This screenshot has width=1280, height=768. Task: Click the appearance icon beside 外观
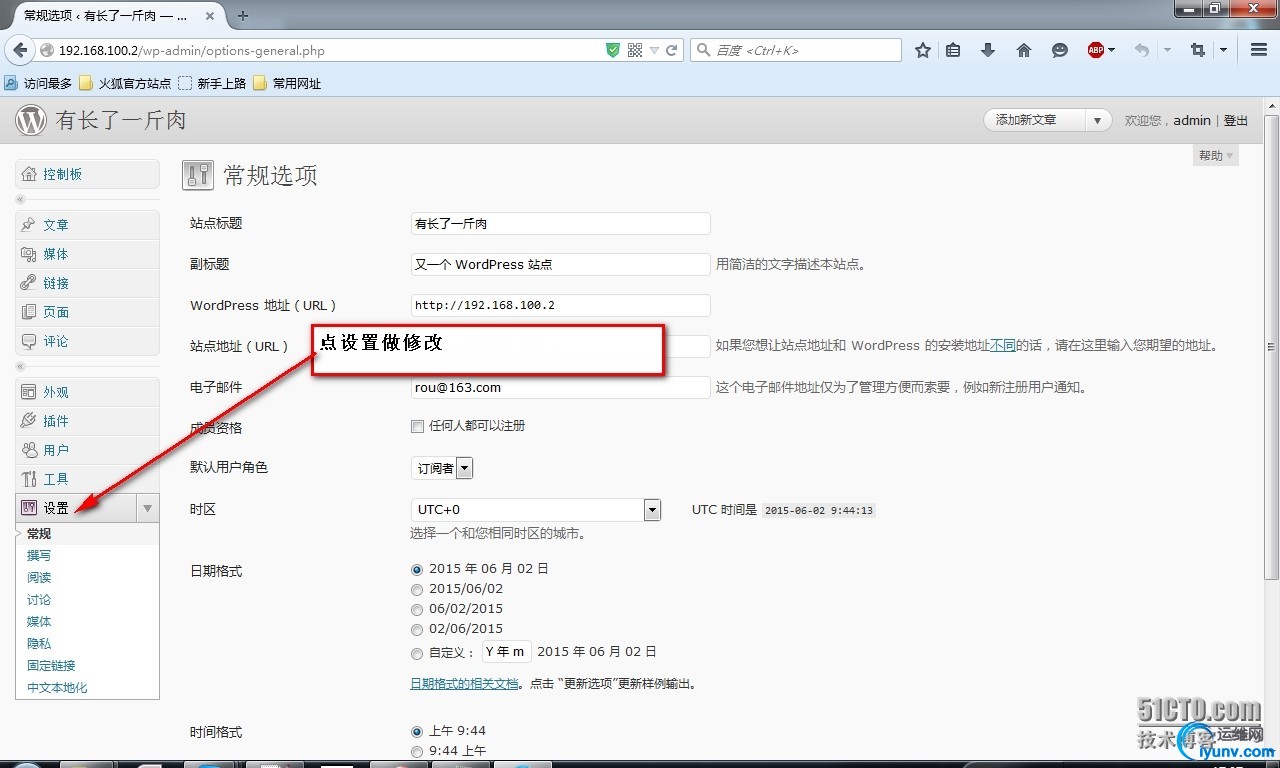(29, 392)
